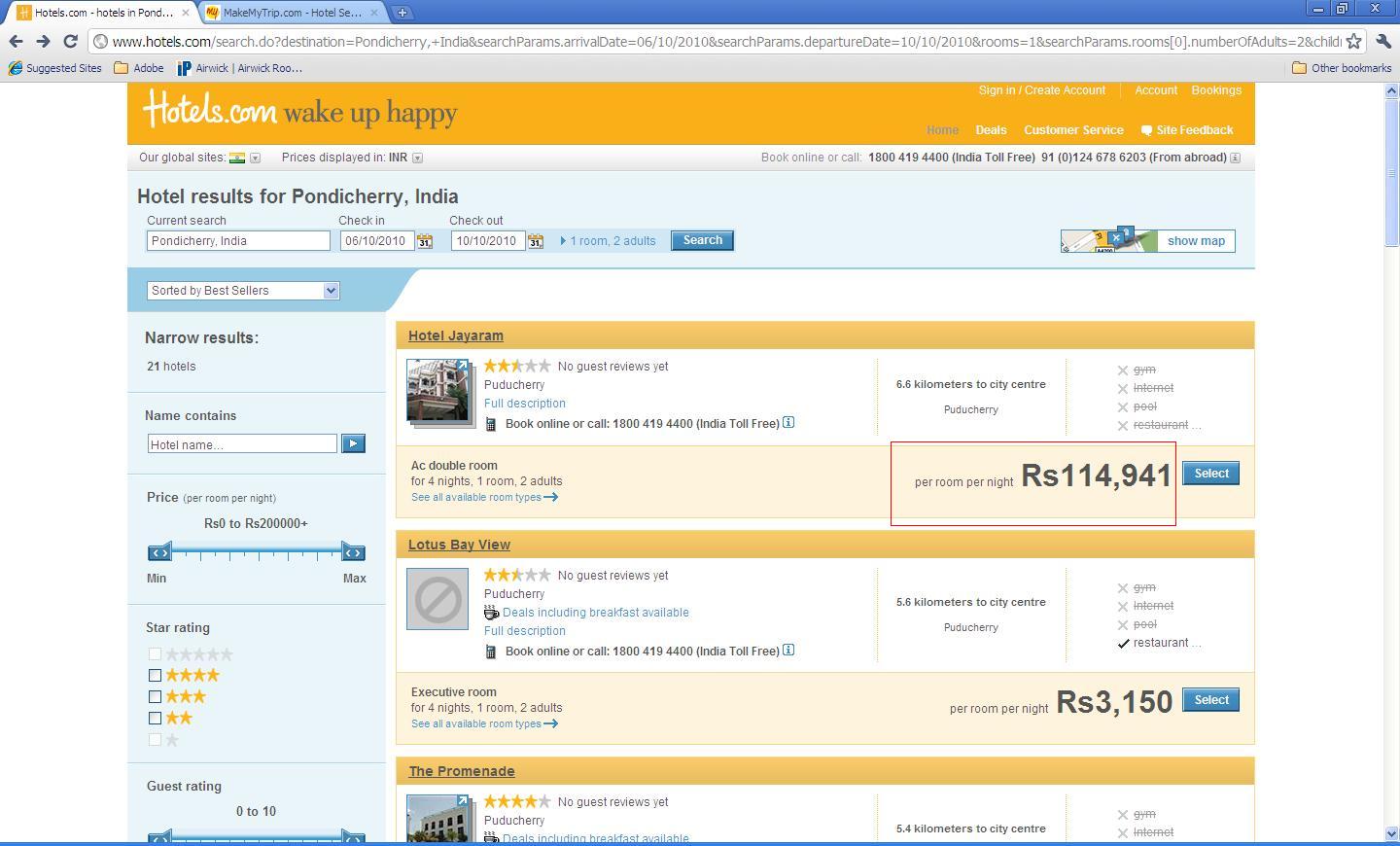The image size is (1400, 846).
Task: Expand the 1 room, 2 adults selector
Action: [608, 241]
